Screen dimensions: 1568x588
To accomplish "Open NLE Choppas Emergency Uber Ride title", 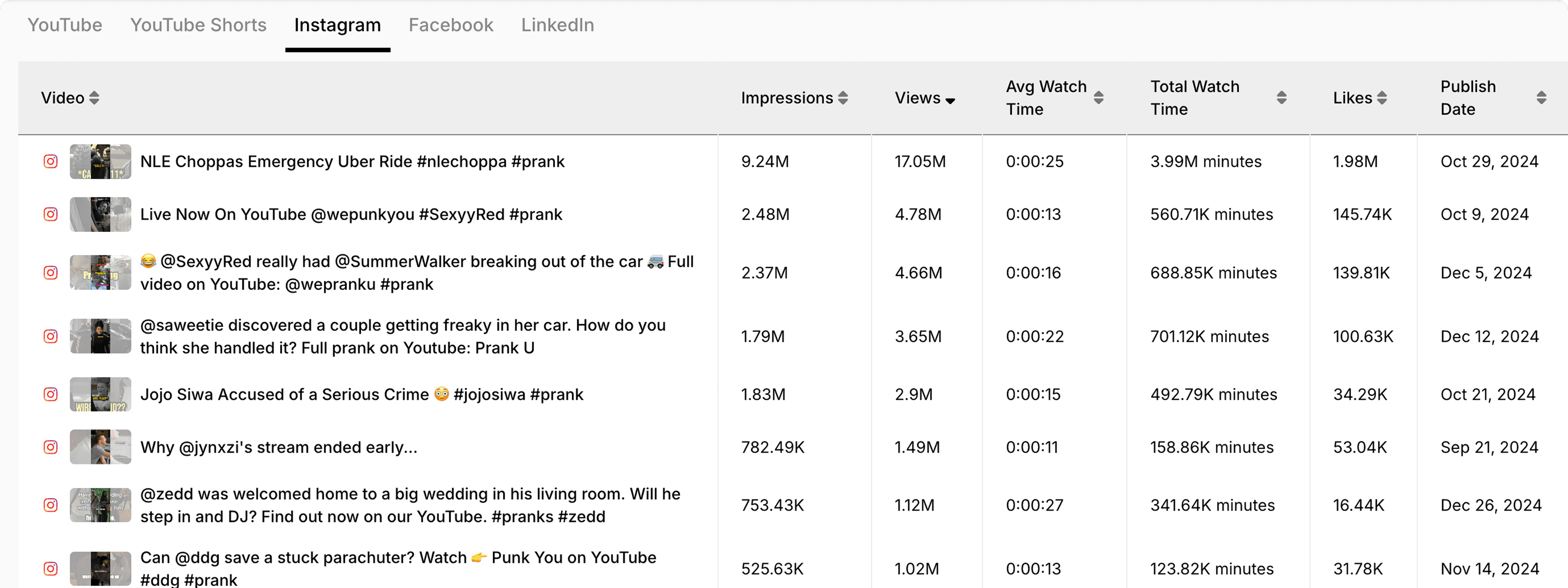I will click(x=352, y=161).
